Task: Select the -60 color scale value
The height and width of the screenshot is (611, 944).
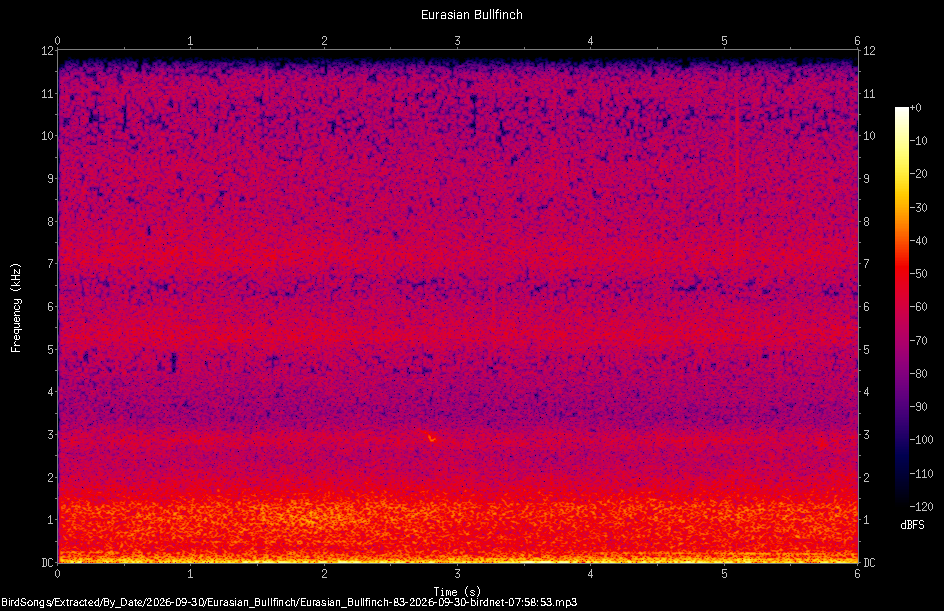Action: coord(919,307)
